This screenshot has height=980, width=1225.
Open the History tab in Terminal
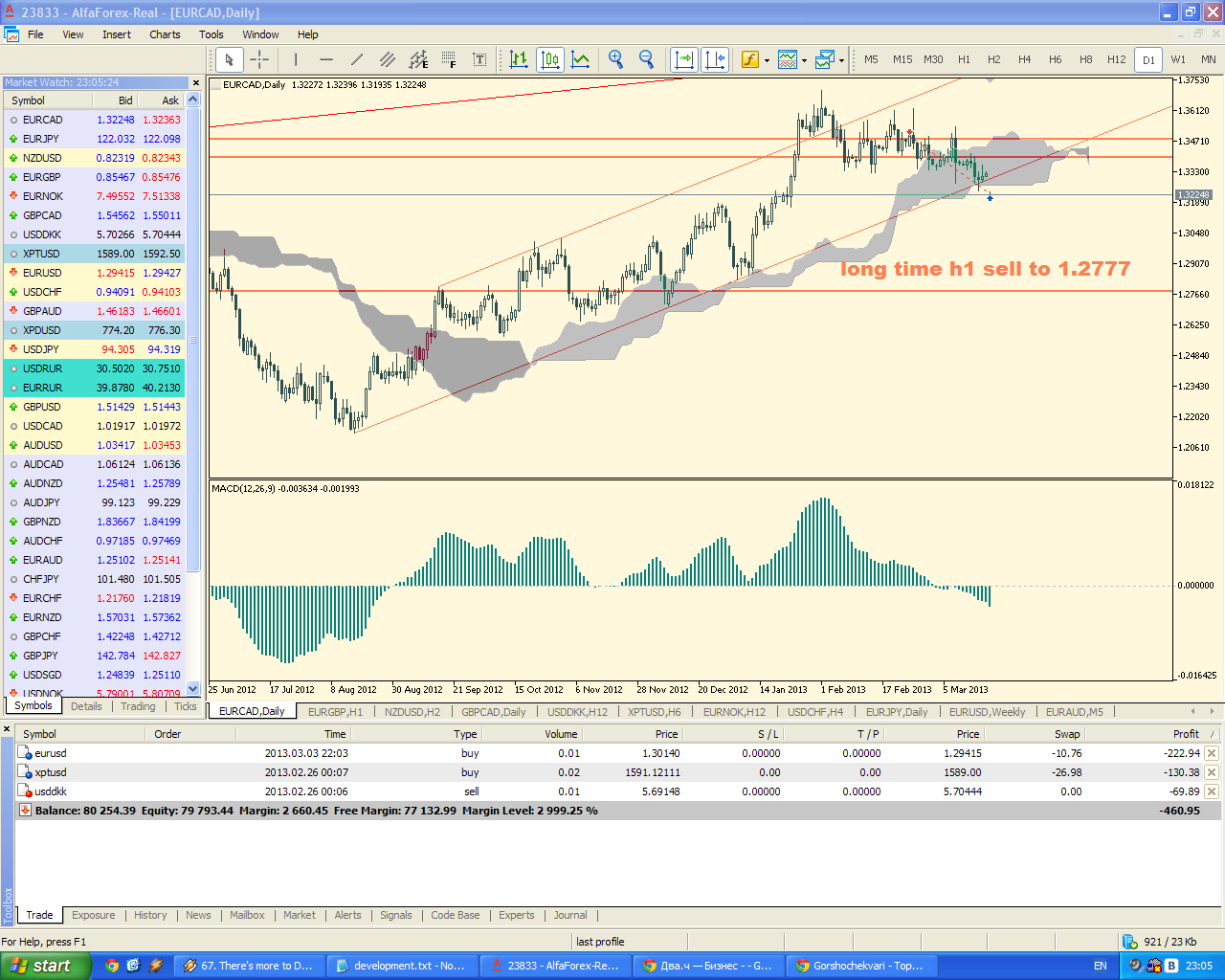150,915
